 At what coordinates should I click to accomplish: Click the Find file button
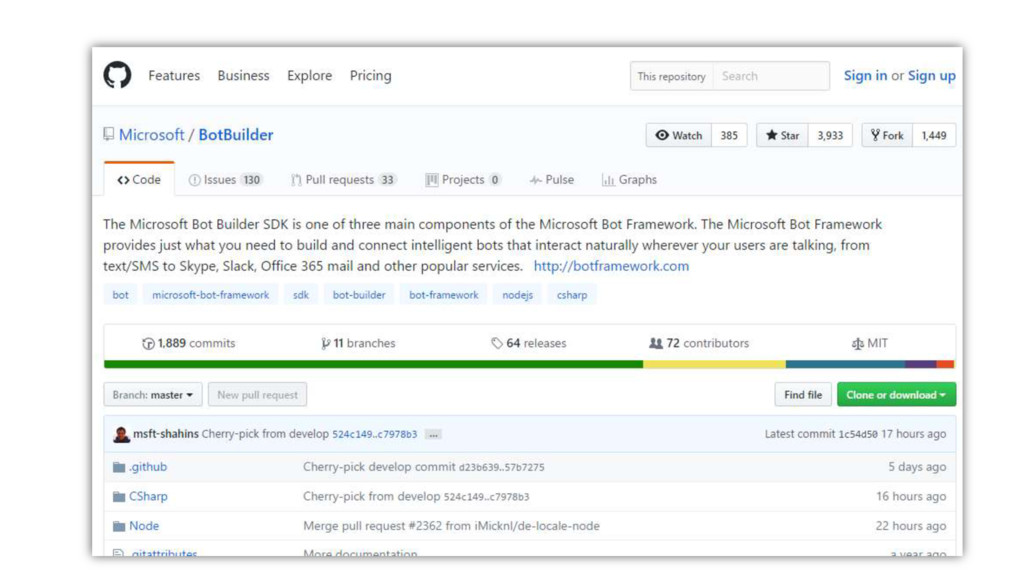(803, 394)
